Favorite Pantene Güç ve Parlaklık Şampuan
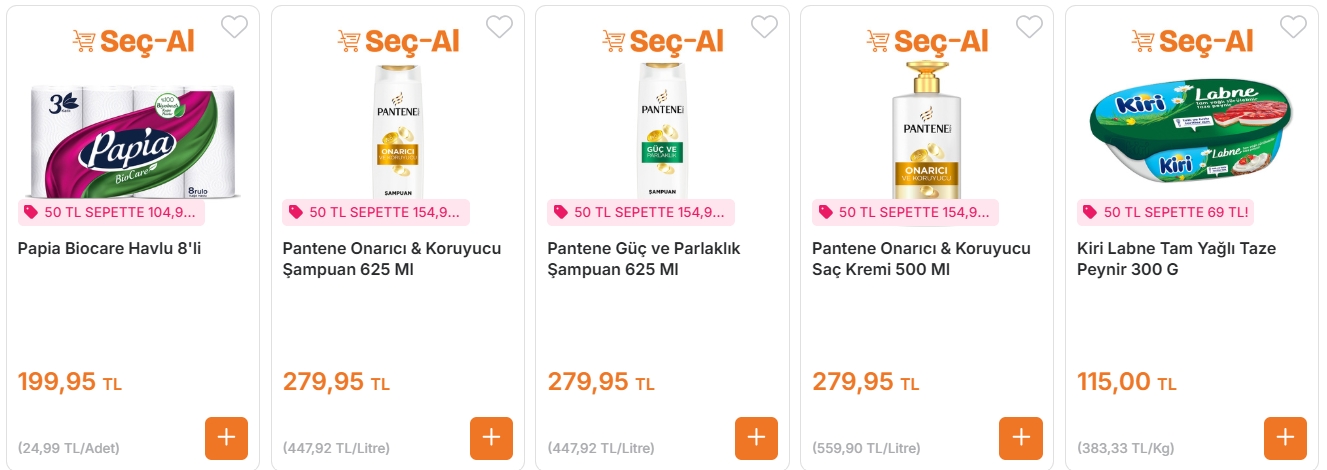The height and width of the screenshot is (470, 1327). pyautogui.click(x=764, y=27)
